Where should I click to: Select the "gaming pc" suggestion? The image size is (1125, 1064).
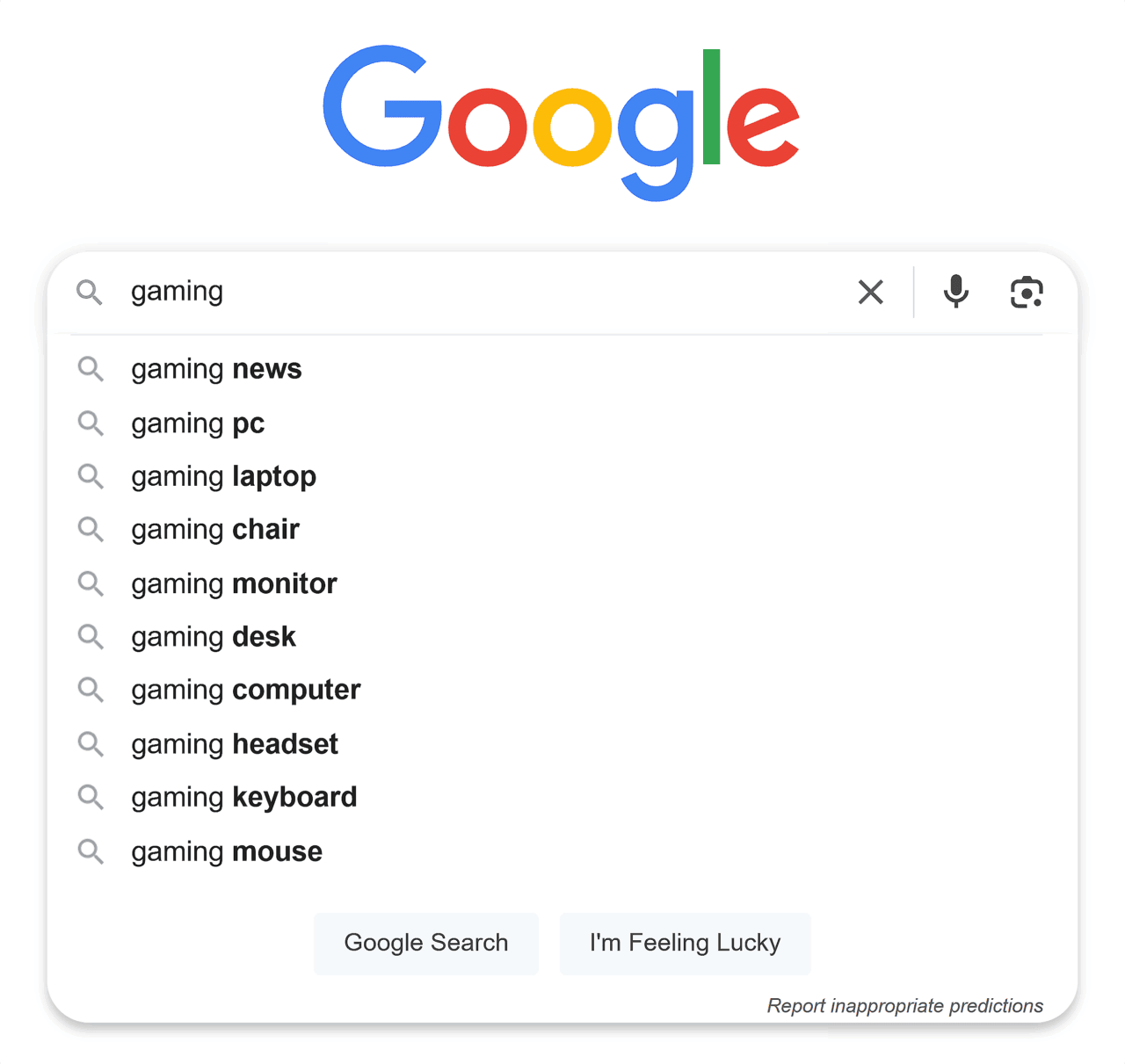(197, 423)
